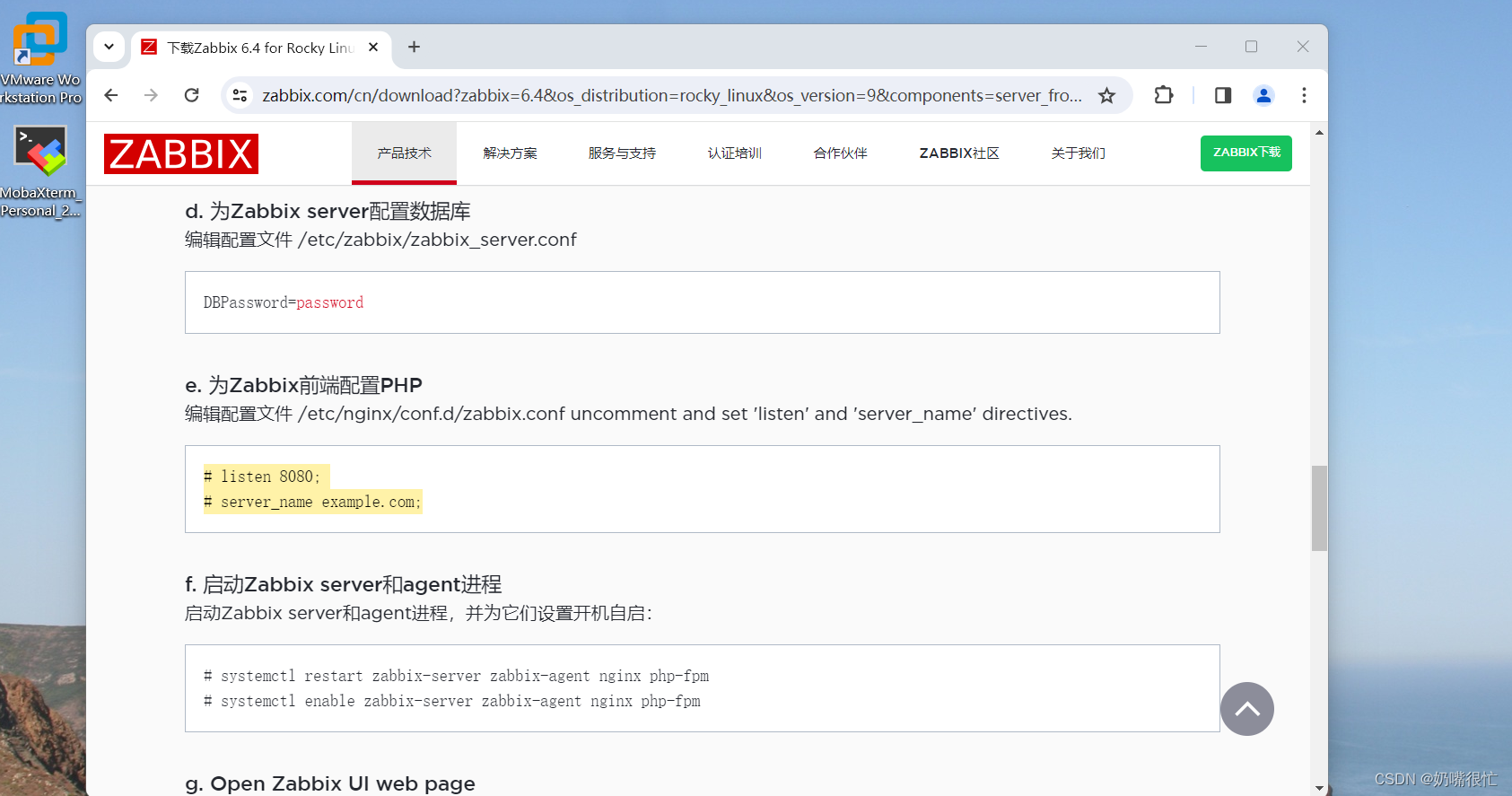Image resolution: width=1512 pixels, height=796 pixels.
Task: Go forward to the next page
Action: tap(151, 95)
